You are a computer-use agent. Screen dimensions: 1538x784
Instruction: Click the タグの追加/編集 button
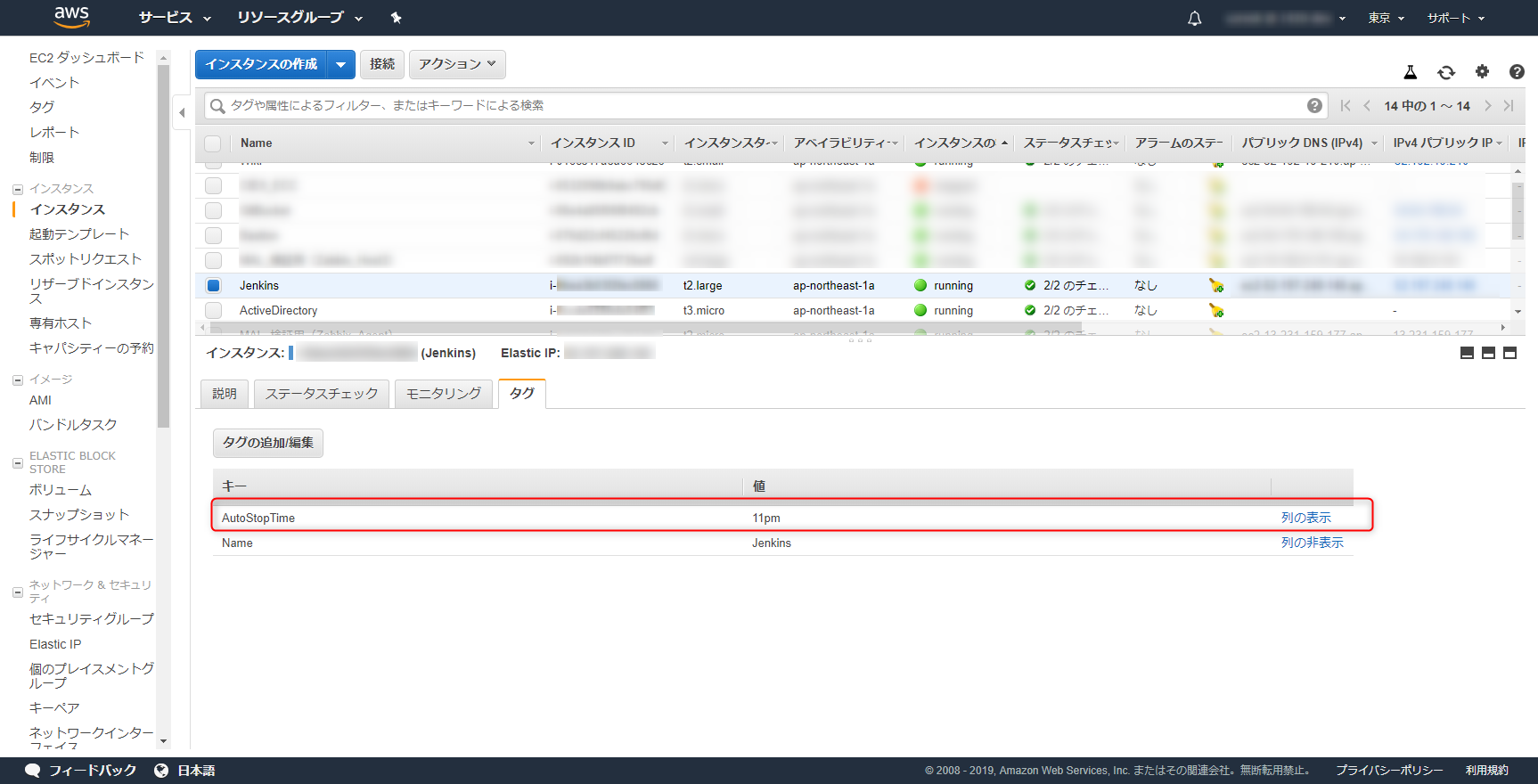coord(268,443)
